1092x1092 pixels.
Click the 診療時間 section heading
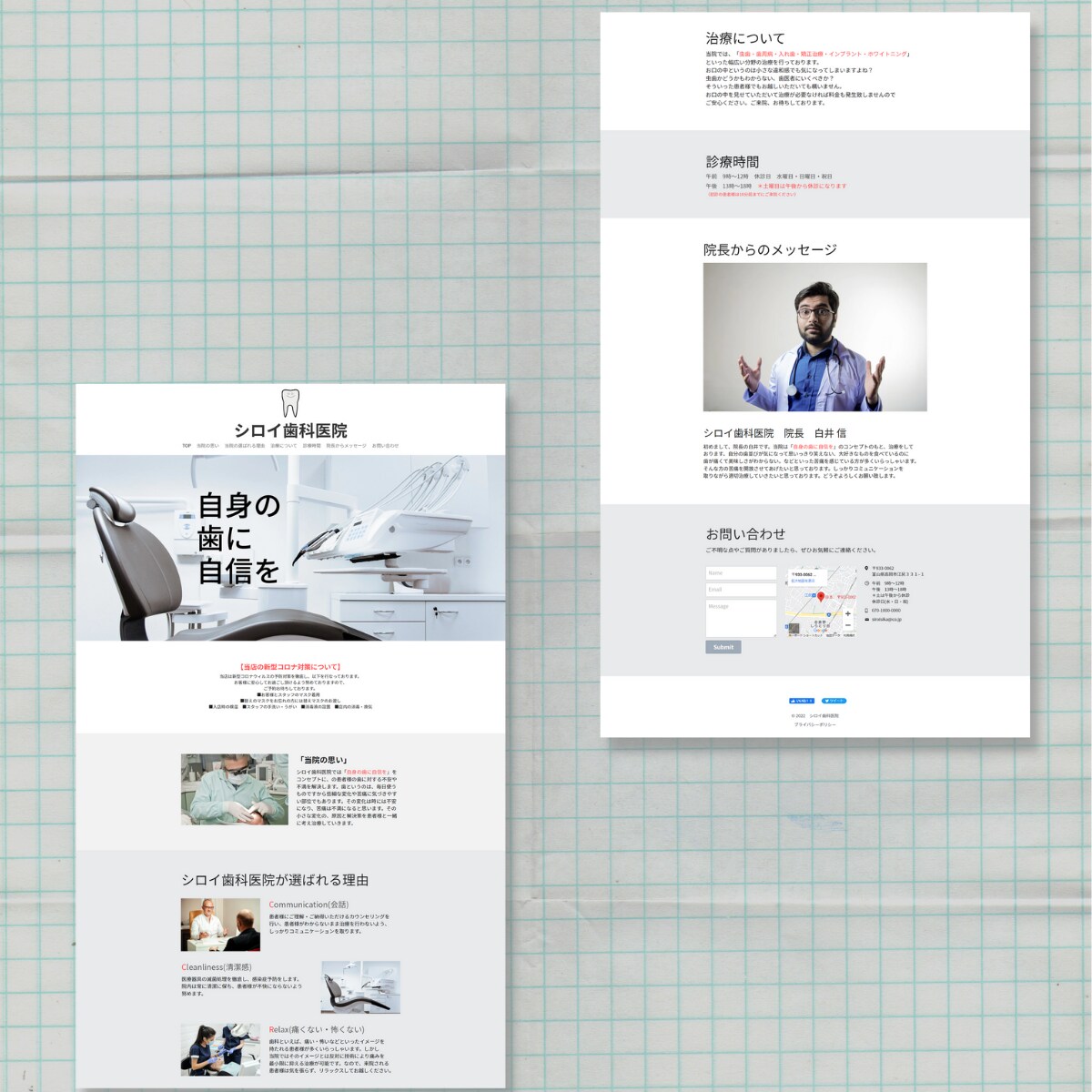tap(733, 162)
